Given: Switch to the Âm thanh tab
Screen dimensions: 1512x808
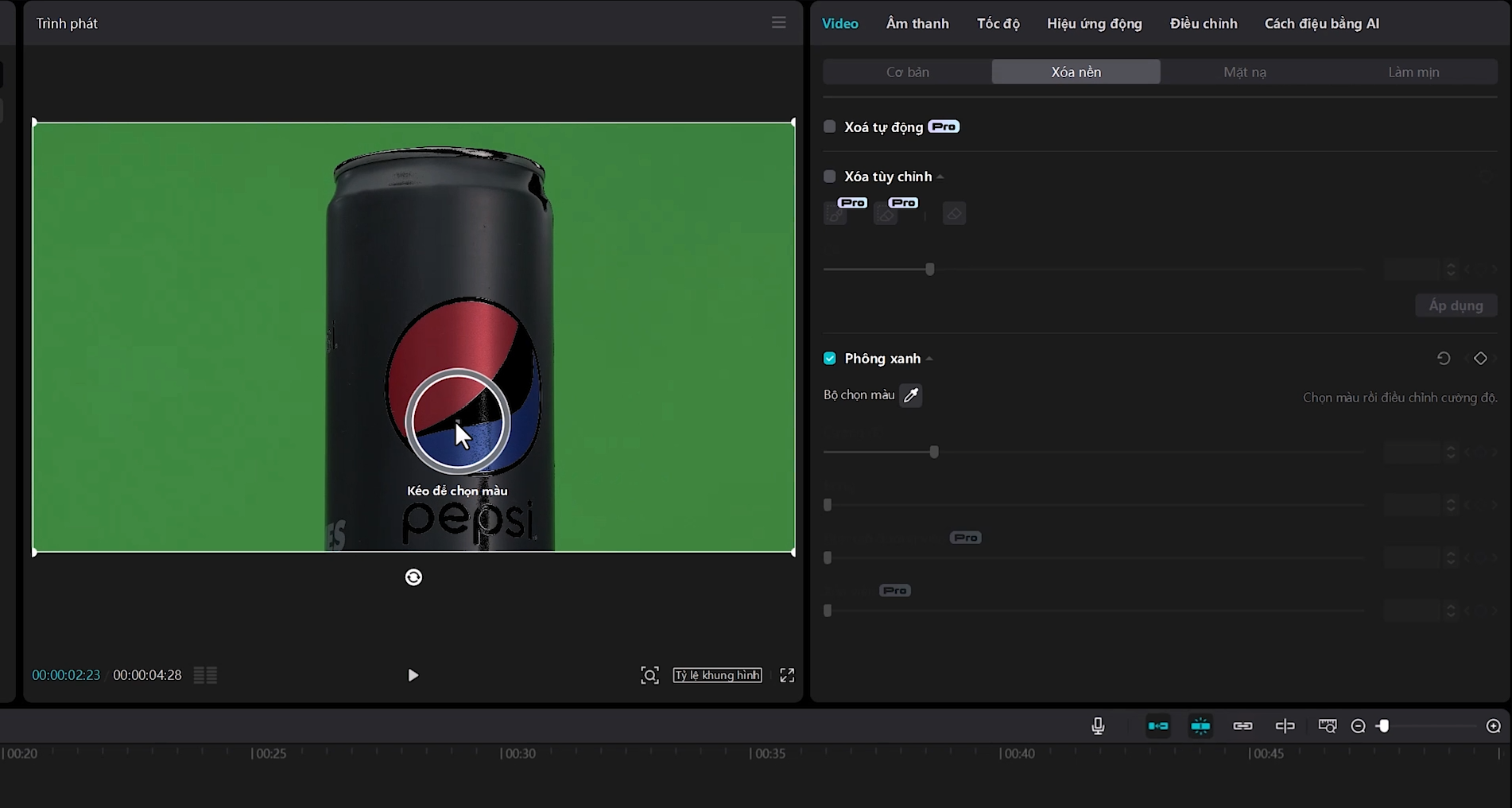Looking at the screenshot, I should 917,24.
